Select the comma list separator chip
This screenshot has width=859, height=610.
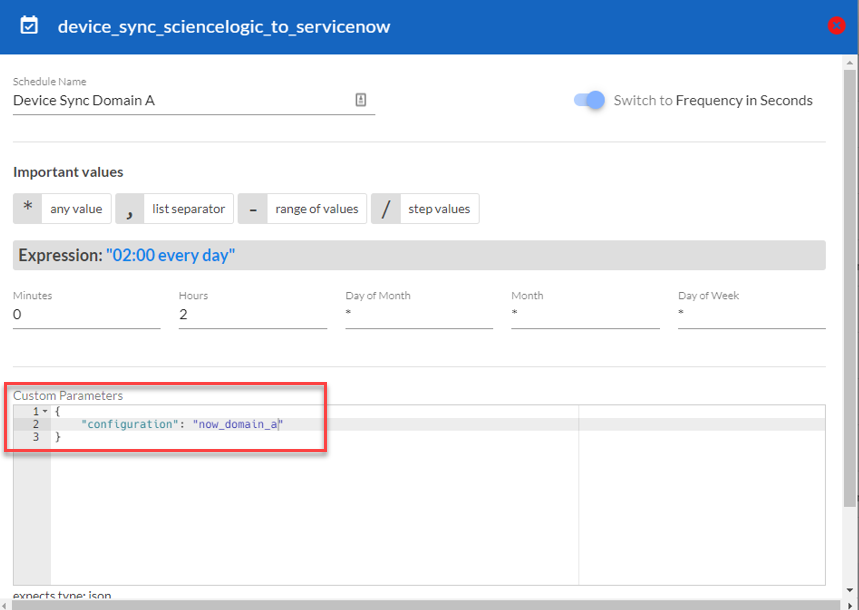click(175, 209)
